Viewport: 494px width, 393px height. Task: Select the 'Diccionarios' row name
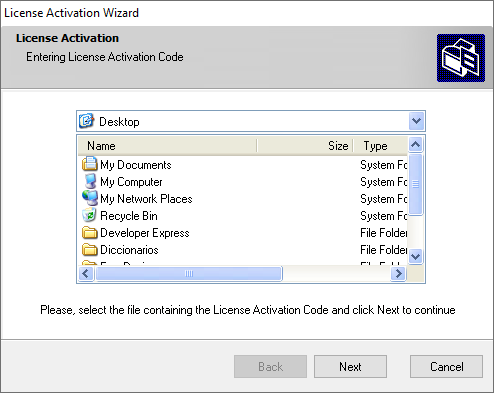point(129,250)
